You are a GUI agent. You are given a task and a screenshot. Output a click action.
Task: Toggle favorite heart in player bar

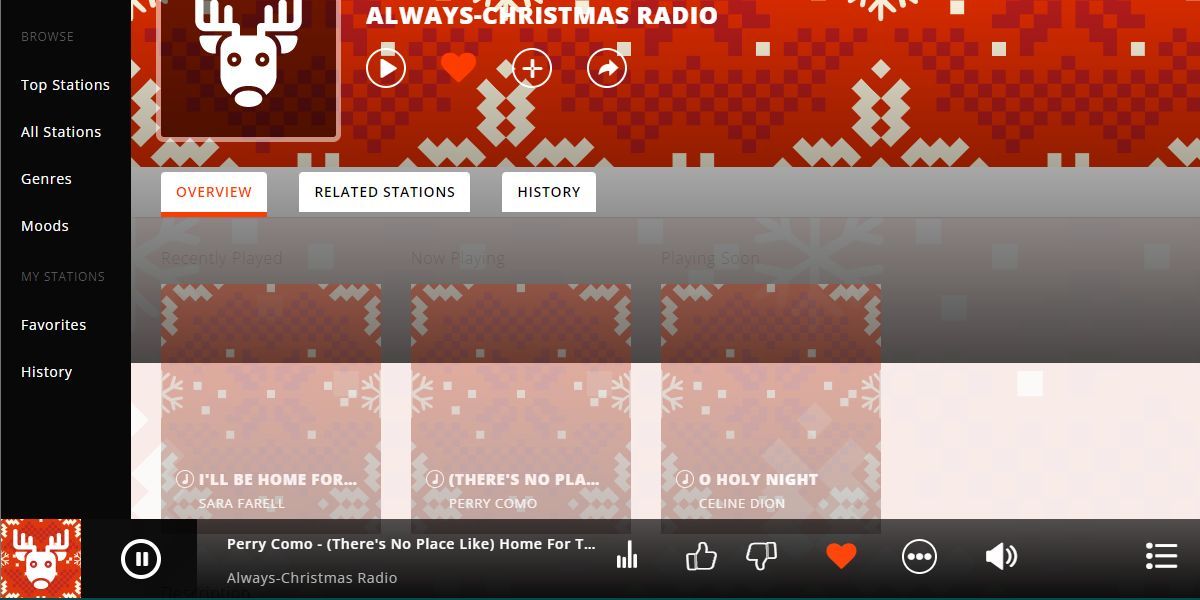pyautogui.click(x=841, y=556)
